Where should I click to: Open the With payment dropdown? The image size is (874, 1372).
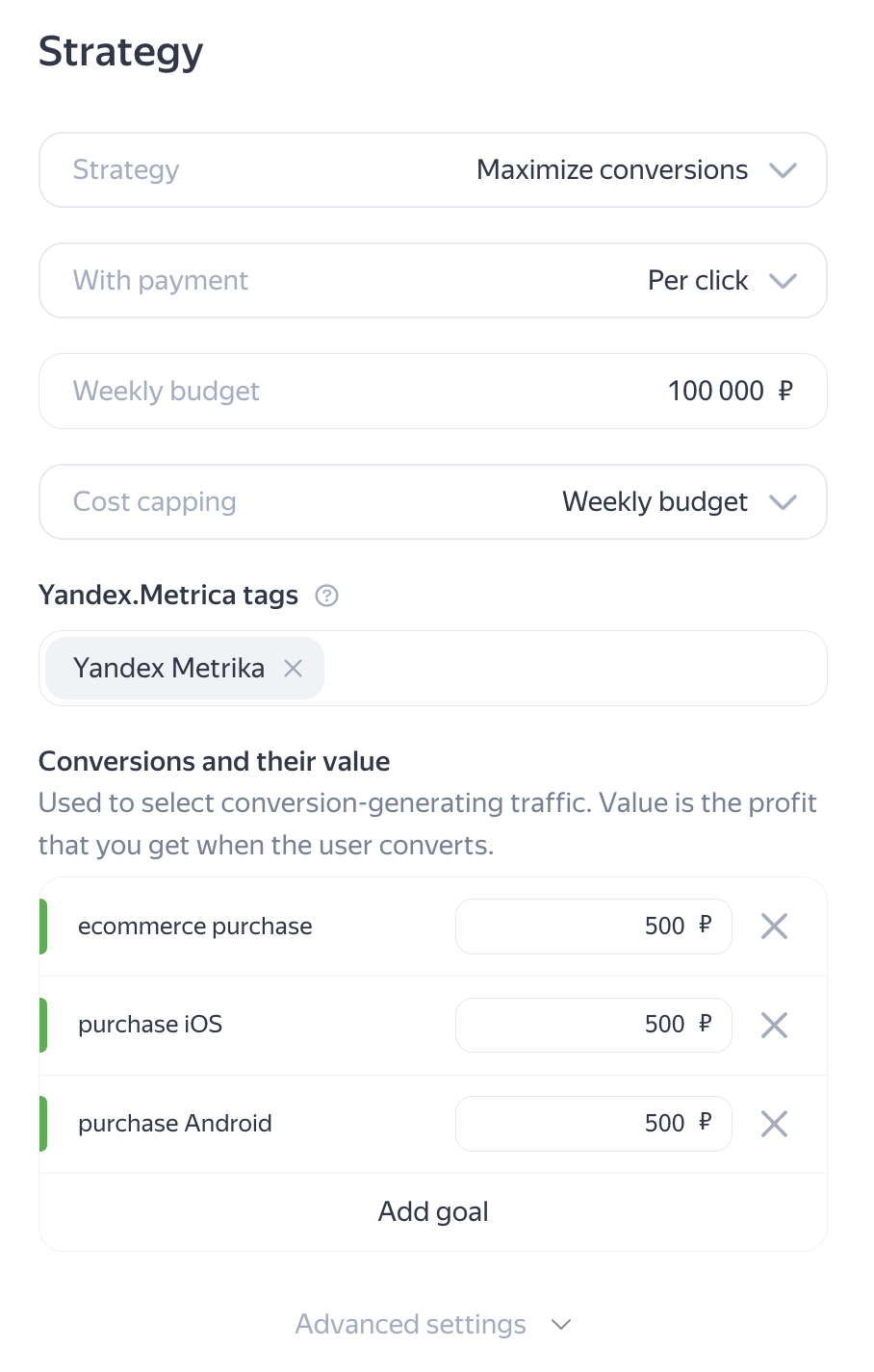tap(433, 281)
